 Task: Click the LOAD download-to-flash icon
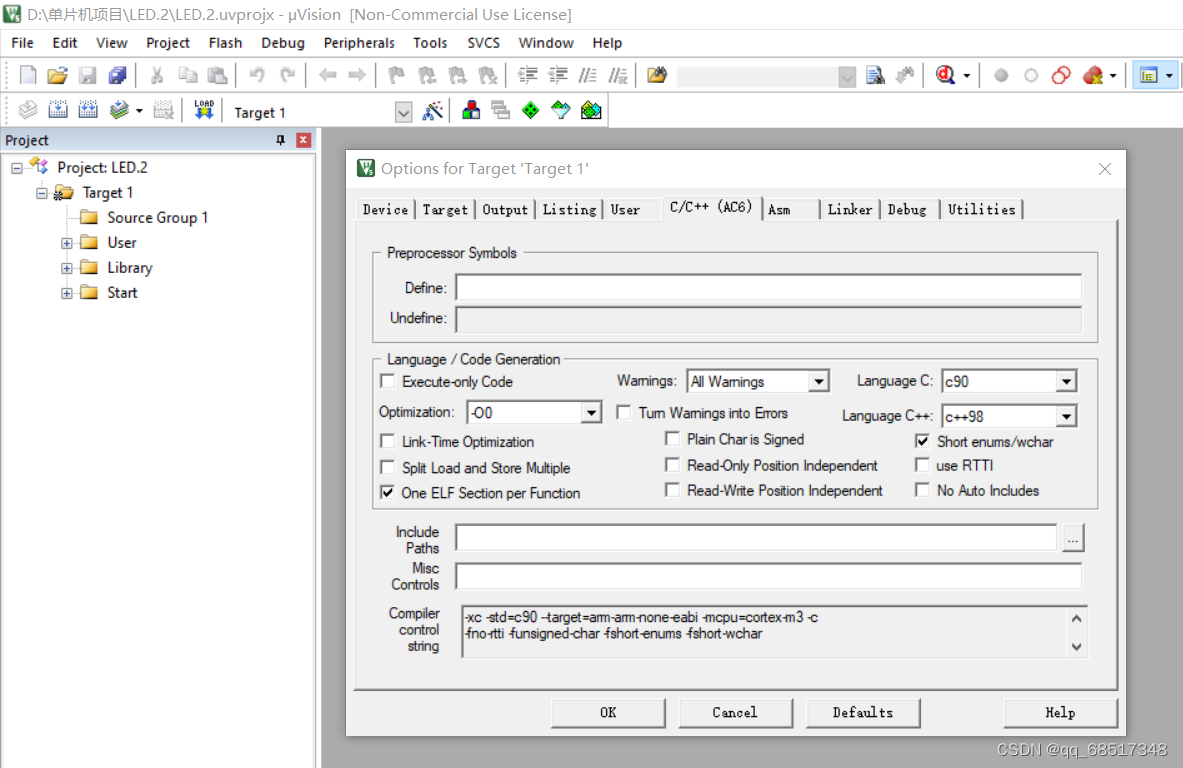(x=204, y=111)
